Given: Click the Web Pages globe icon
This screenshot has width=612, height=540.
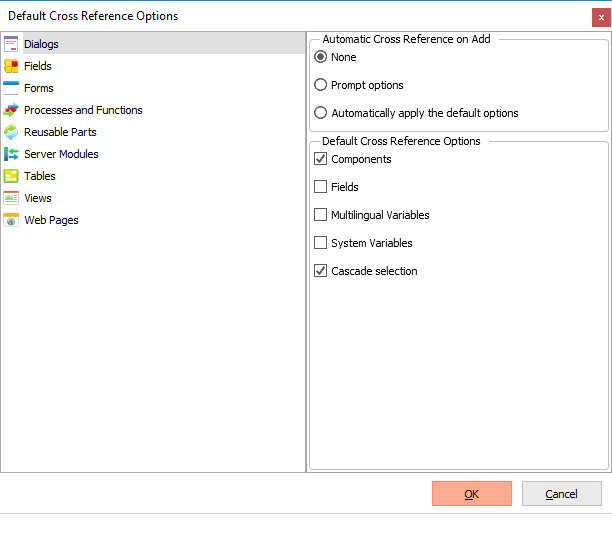Looking at the screenshot, I should pos(11,220).
